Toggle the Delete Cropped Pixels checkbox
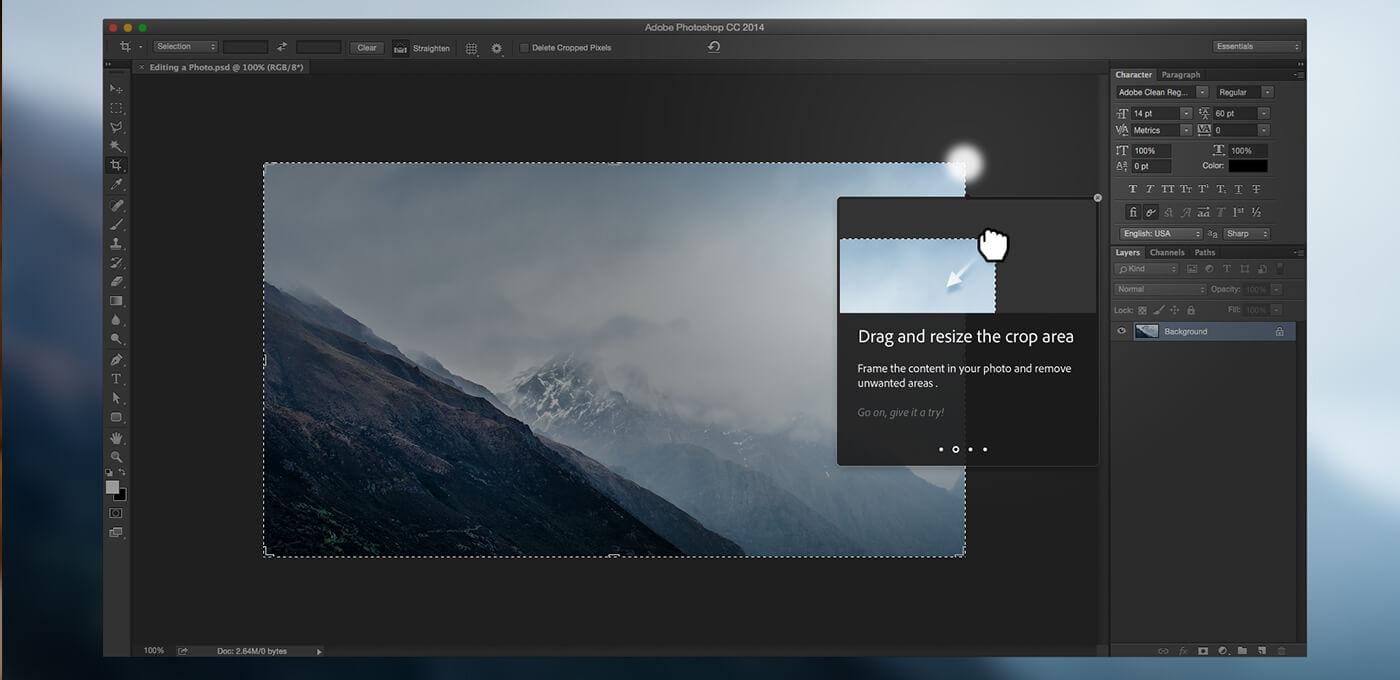Viewport: 1400px width, 680px height. 523,47
